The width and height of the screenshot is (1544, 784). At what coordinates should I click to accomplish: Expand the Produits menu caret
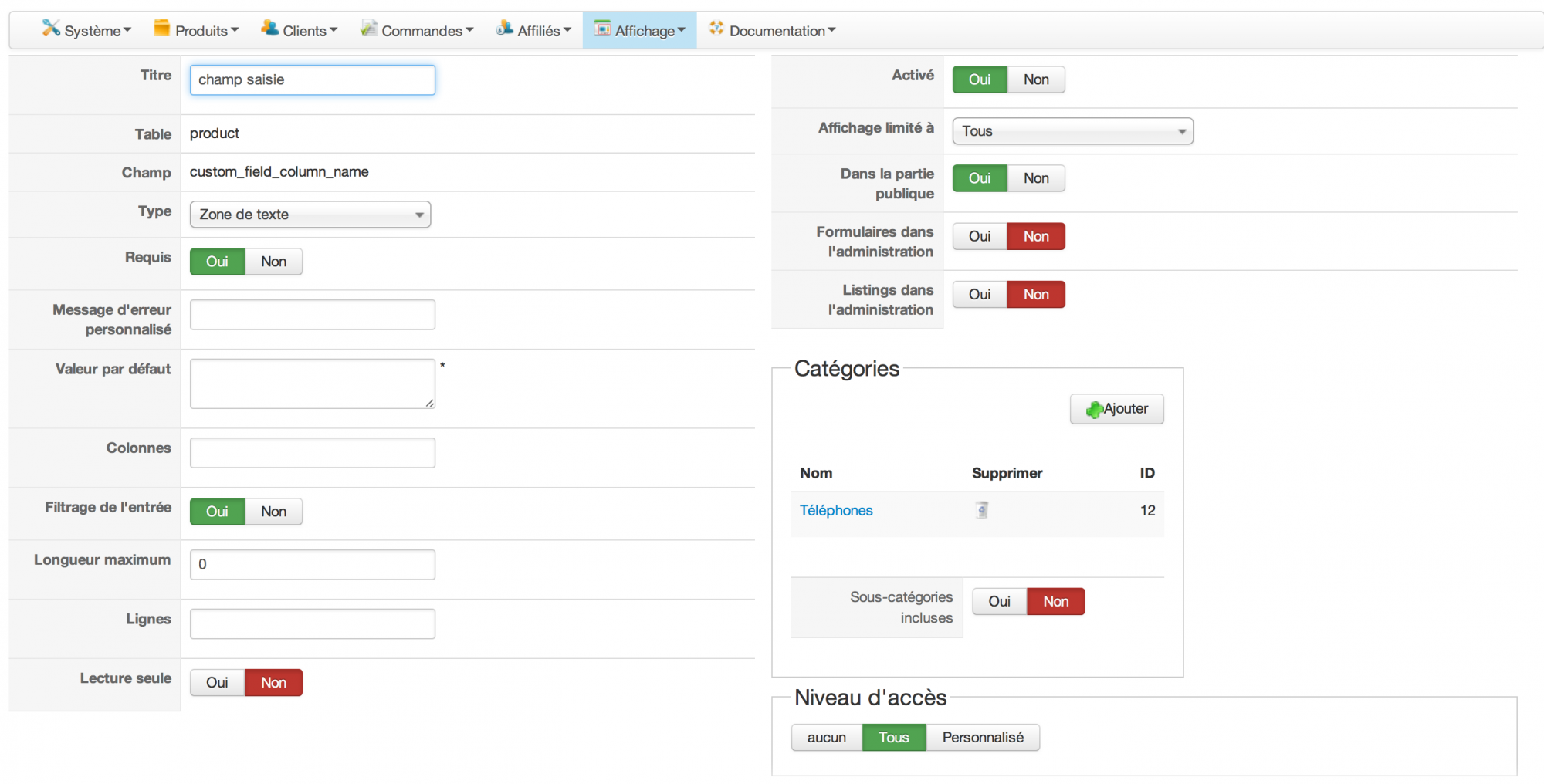click(x=235, y=31)
